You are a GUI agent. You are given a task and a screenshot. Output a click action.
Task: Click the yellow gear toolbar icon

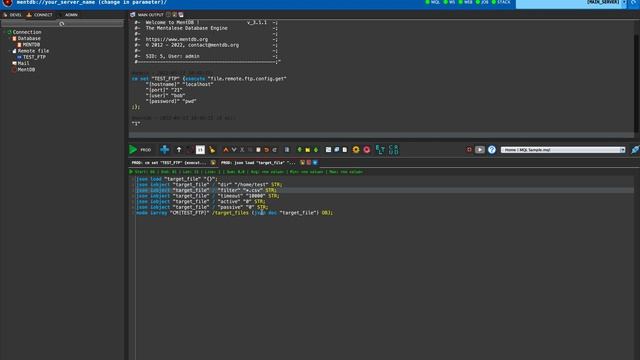[356, 150]
